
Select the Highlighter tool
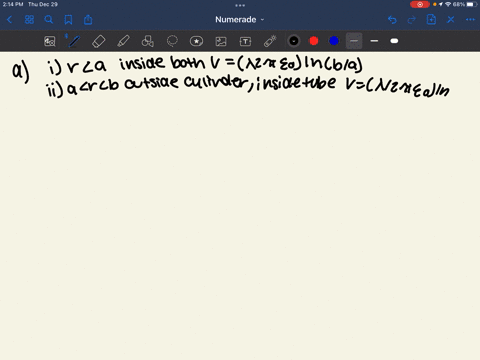(123, 41)
